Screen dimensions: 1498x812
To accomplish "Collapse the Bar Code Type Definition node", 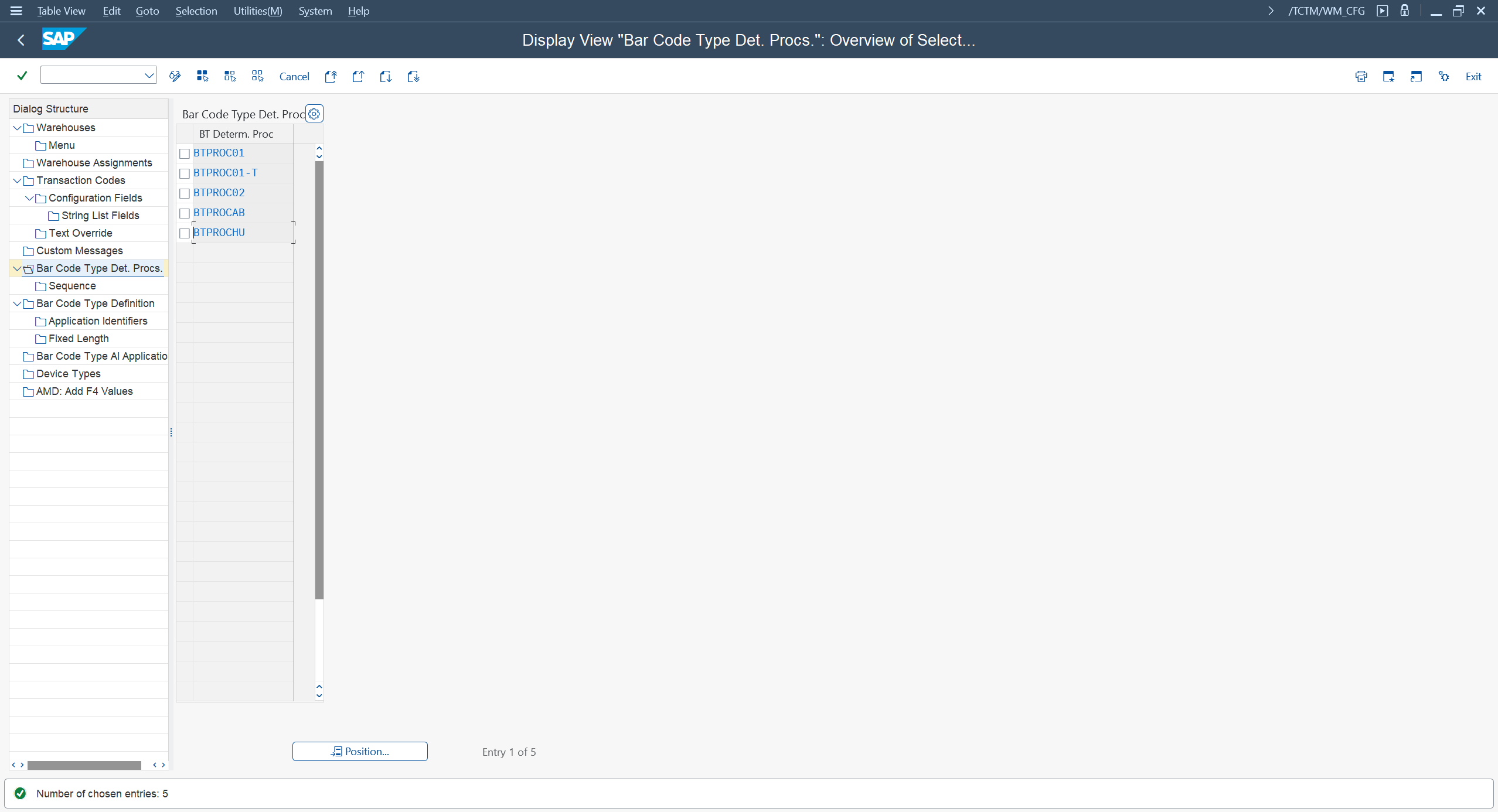I will coord(17,303).
